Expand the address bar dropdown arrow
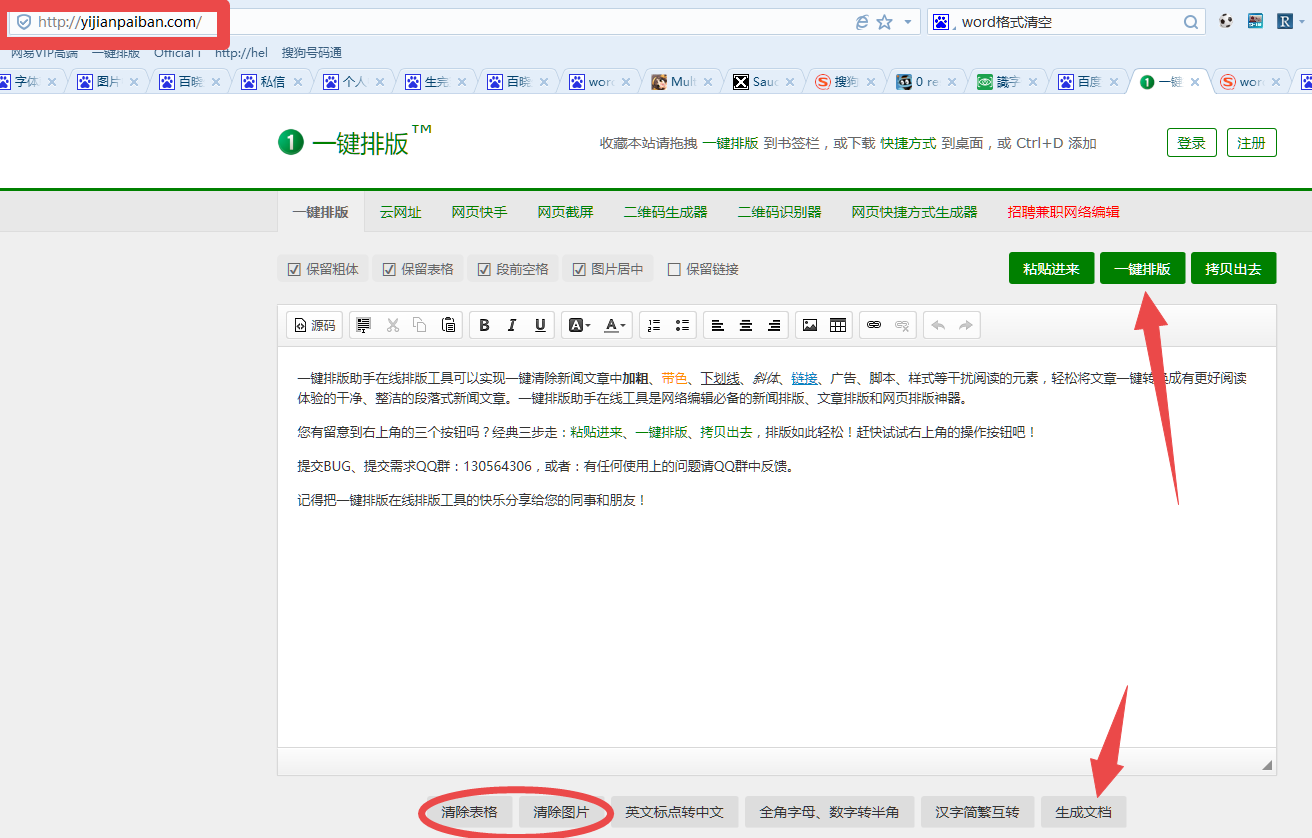Viewport: 1312px width, 838px height. click(907, 22)
